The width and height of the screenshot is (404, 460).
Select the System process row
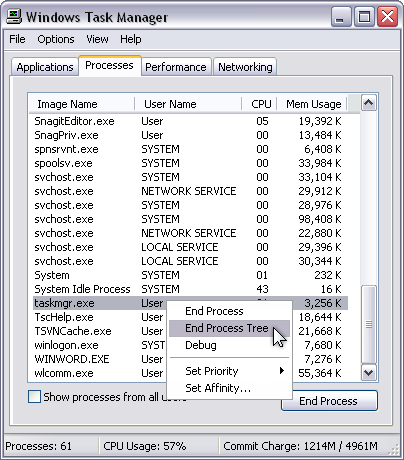click(190, 275)
